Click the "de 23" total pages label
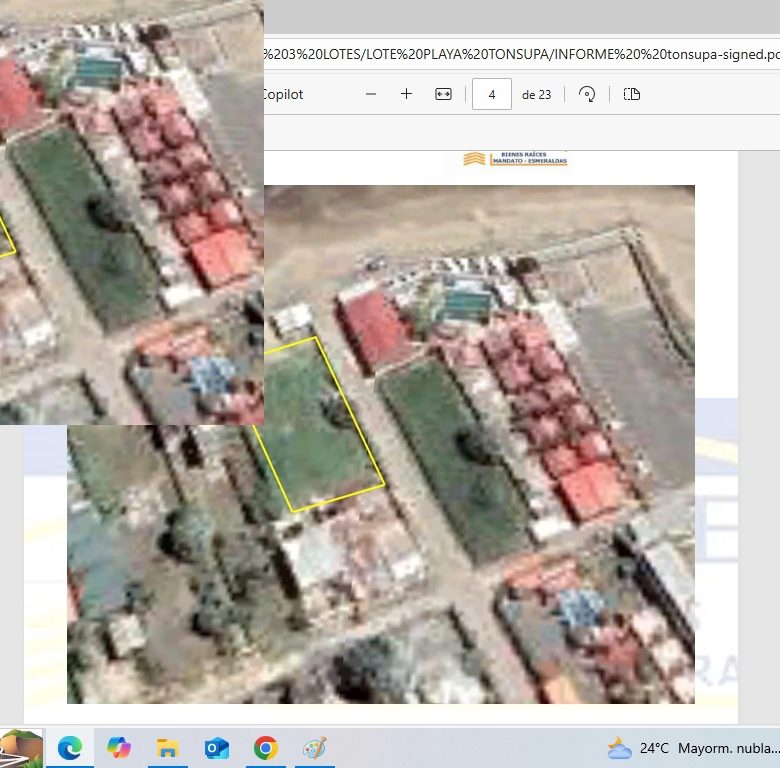The image size is (780, 768). 536,95
